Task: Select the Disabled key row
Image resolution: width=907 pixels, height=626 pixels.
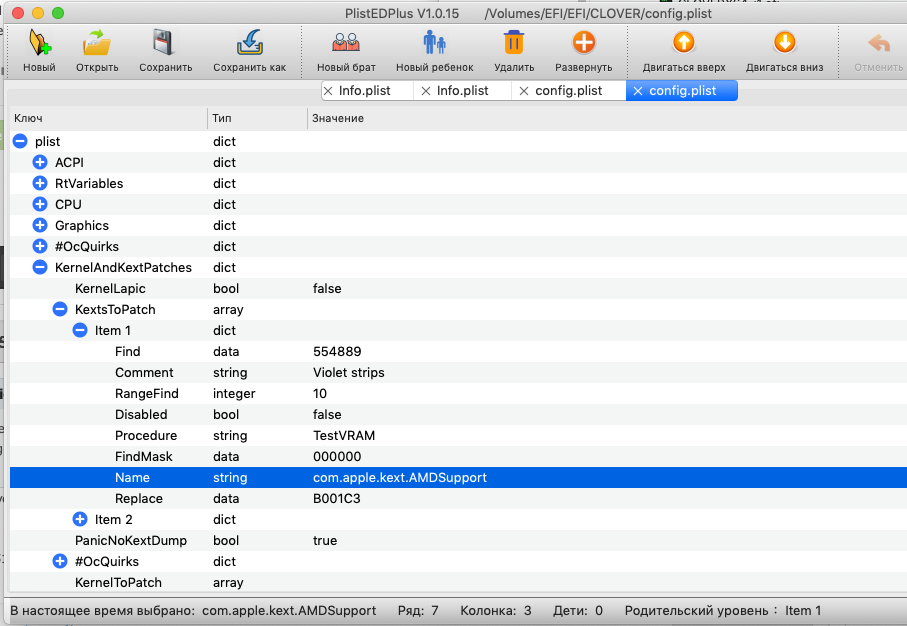Action: [x=458, y=415]
